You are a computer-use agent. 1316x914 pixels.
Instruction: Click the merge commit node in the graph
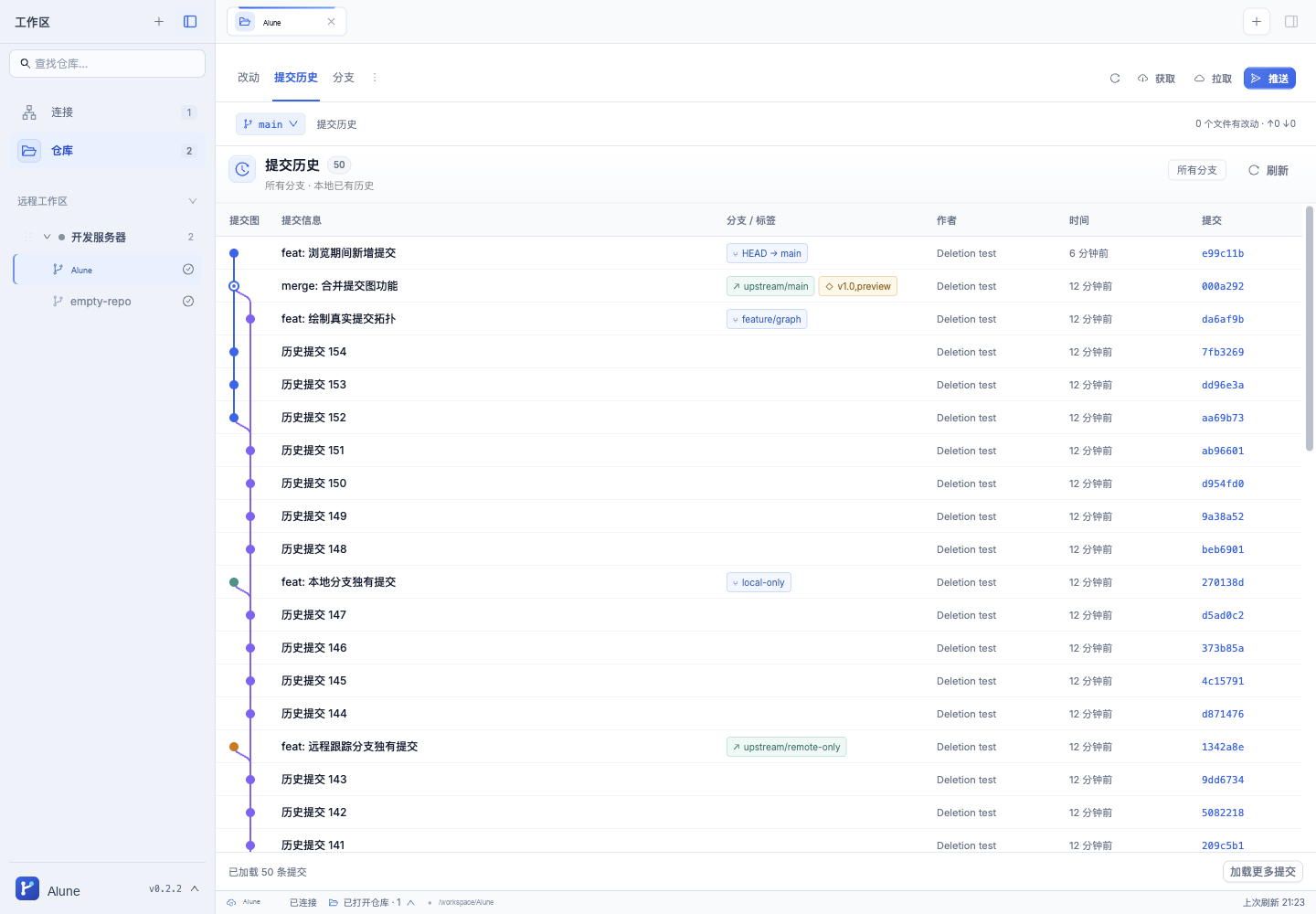click(x=234, y=286)
